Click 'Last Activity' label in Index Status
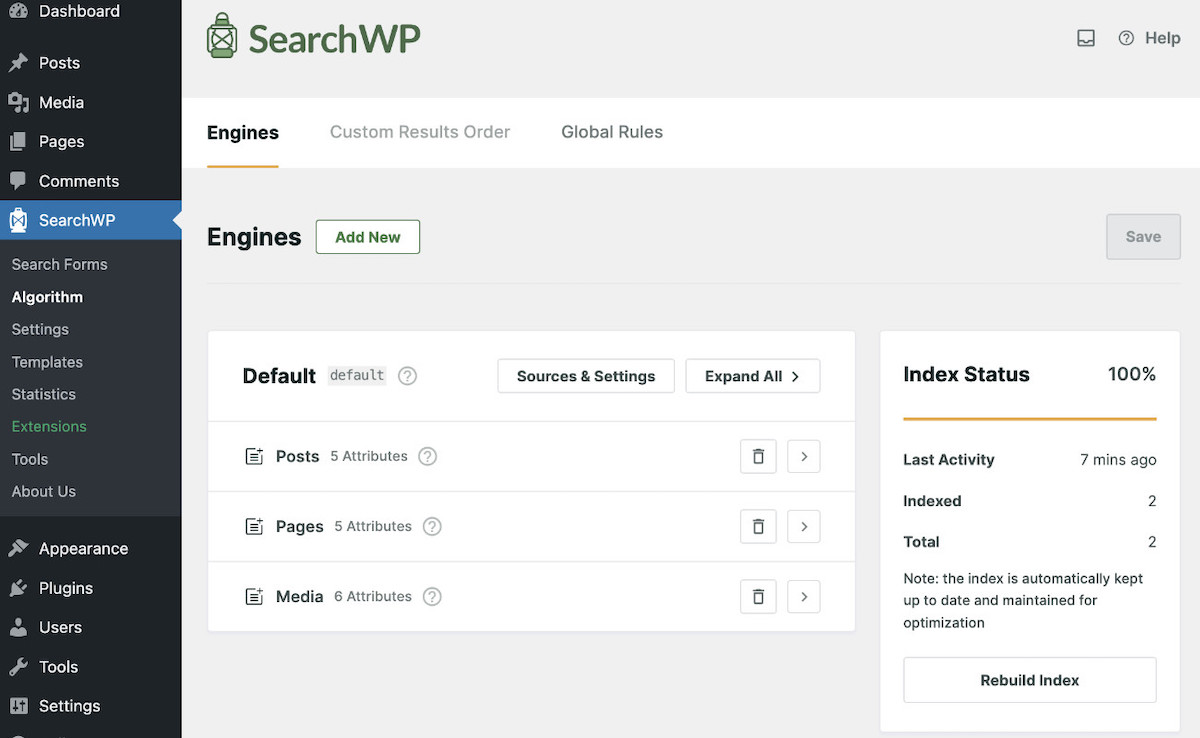Viewport: 1200px width, 738px height. point(949,460)
